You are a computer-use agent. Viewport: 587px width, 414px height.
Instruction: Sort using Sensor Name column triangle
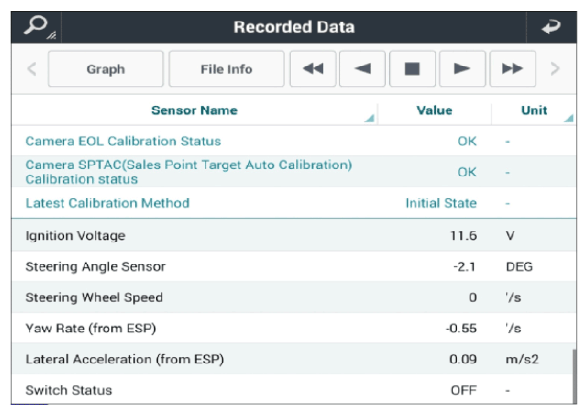click(369, 118)
